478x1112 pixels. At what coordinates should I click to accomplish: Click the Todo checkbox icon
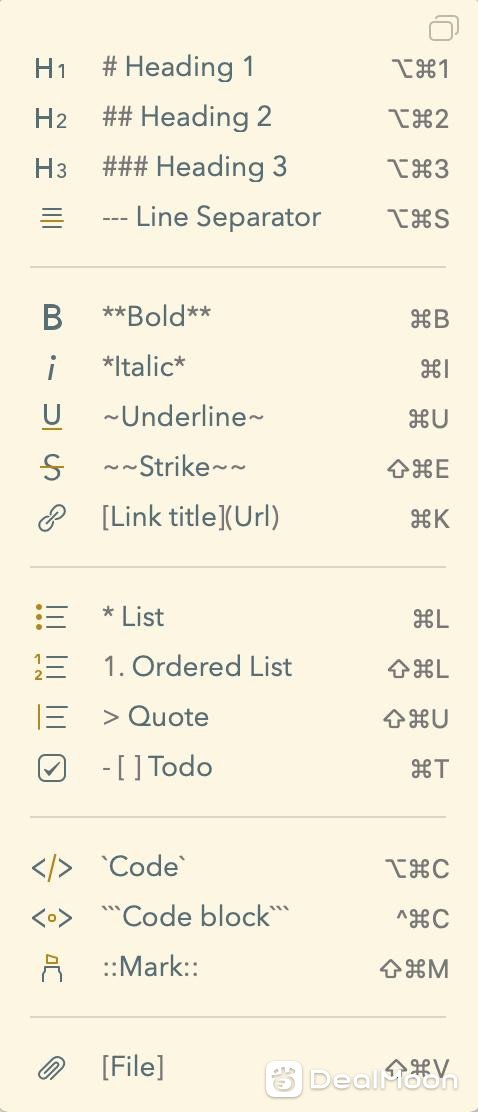pyautogui.click(x=52, y=768)
